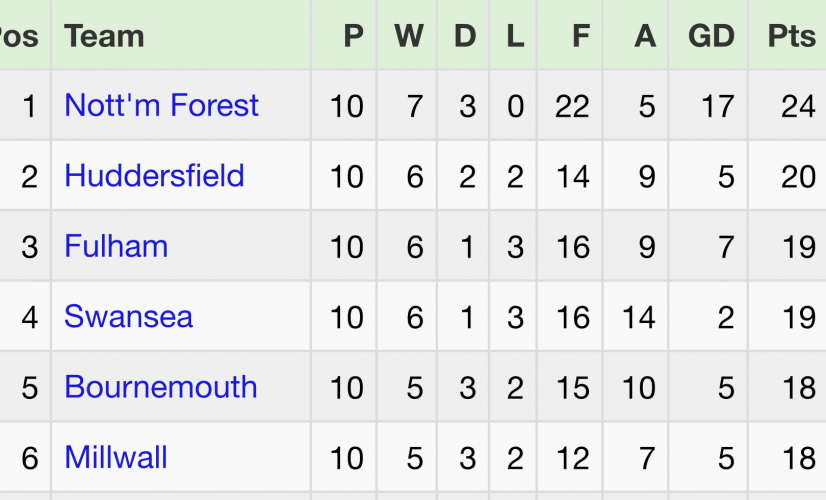
Task: Go to the Bournemouth team link
Action: click(160, 387)
